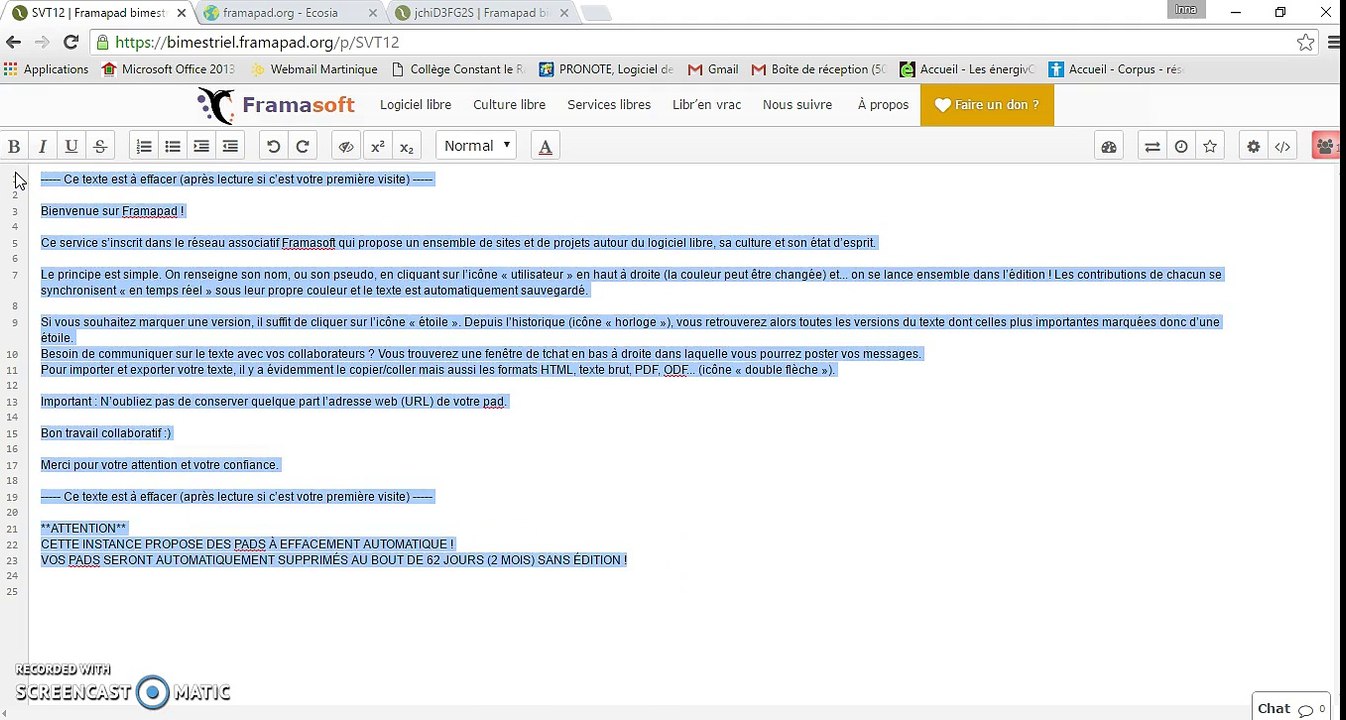Insert an ordered numbered list
This screenshot has width=1346, height=720.
coord(144,146)
